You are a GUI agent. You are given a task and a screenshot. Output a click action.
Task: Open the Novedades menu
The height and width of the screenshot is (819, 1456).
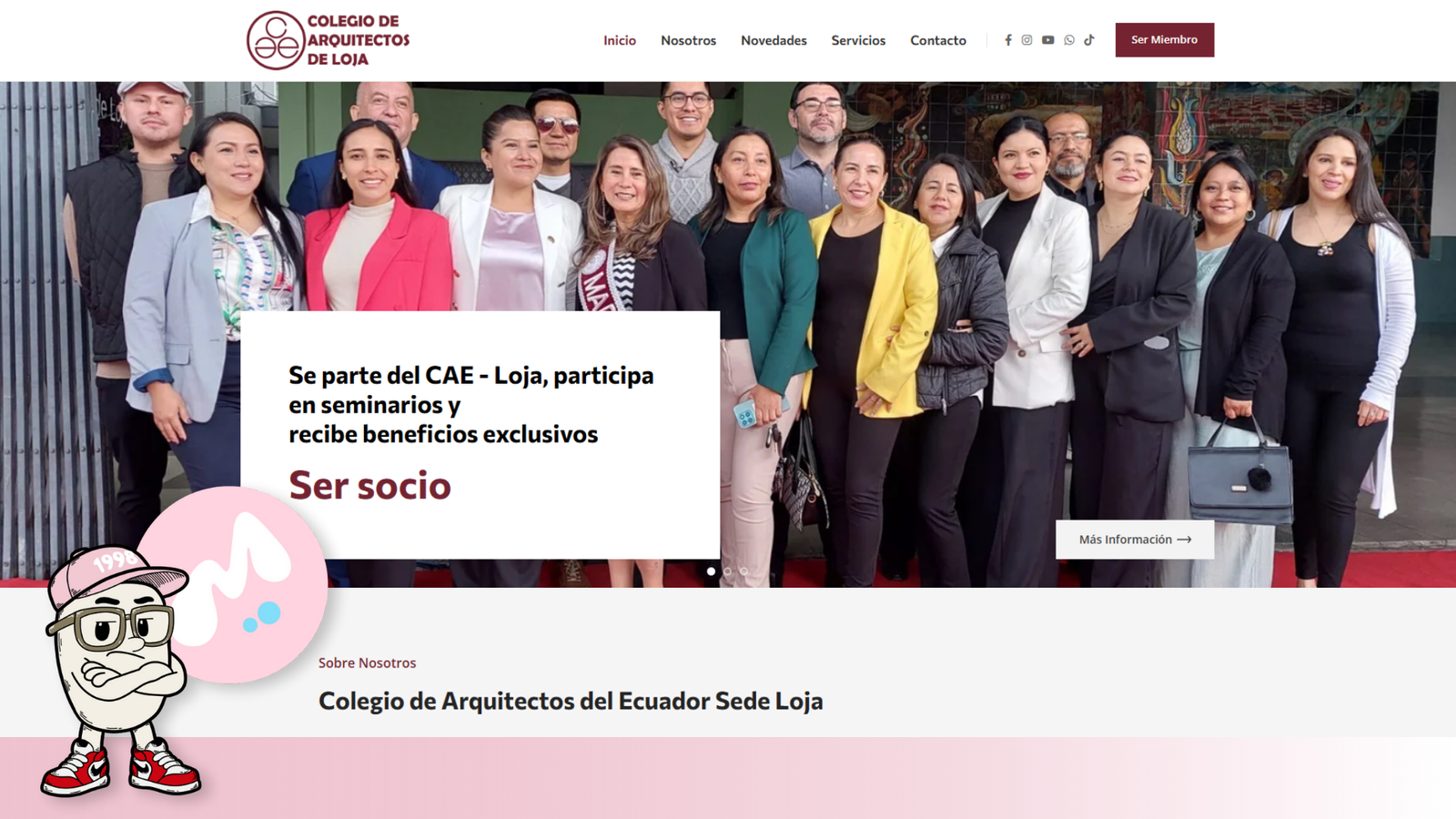773,40
